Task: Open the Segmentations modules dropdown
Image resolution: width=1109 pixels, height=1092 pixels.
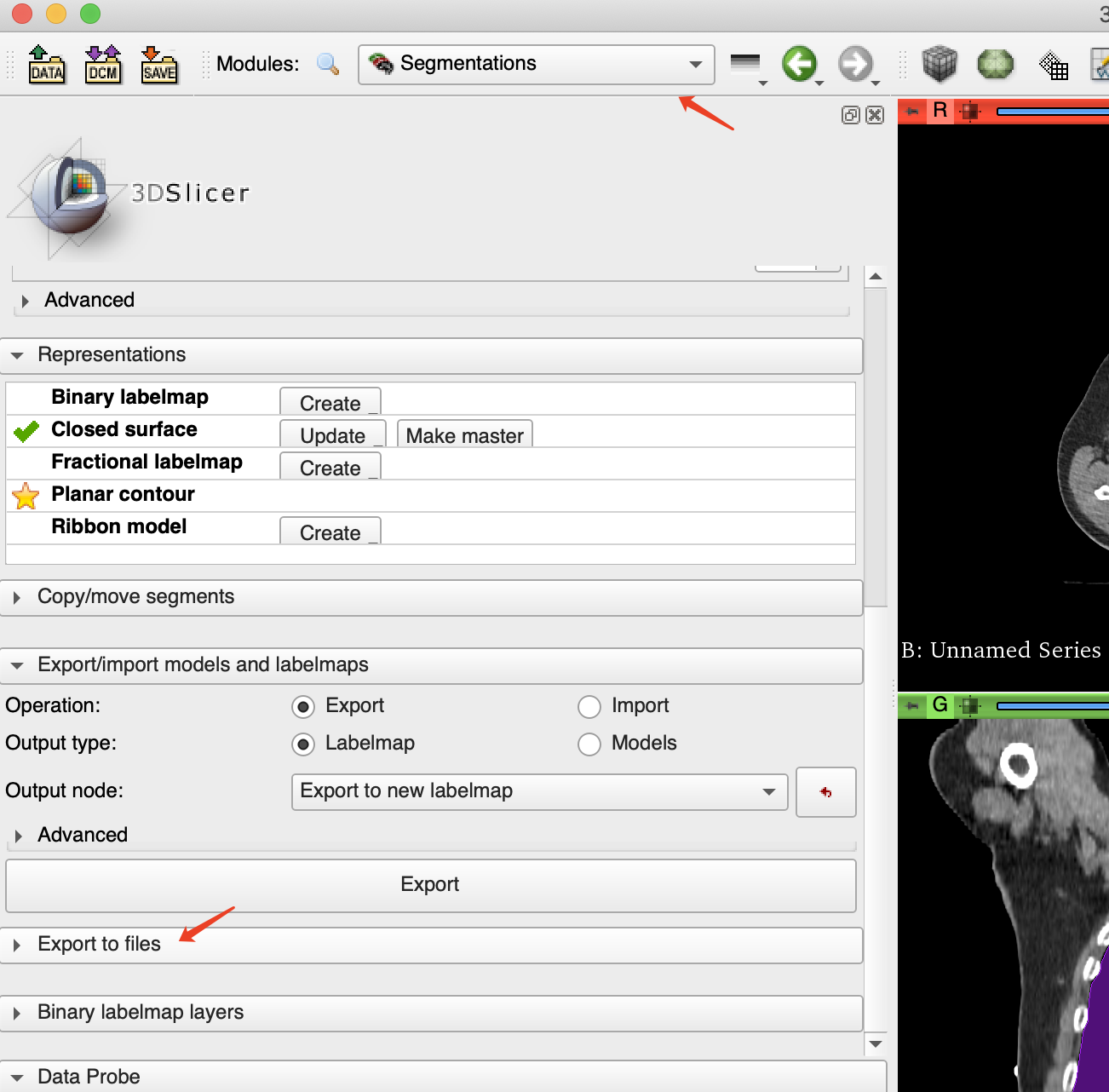Action: click(x=536, y=63)
